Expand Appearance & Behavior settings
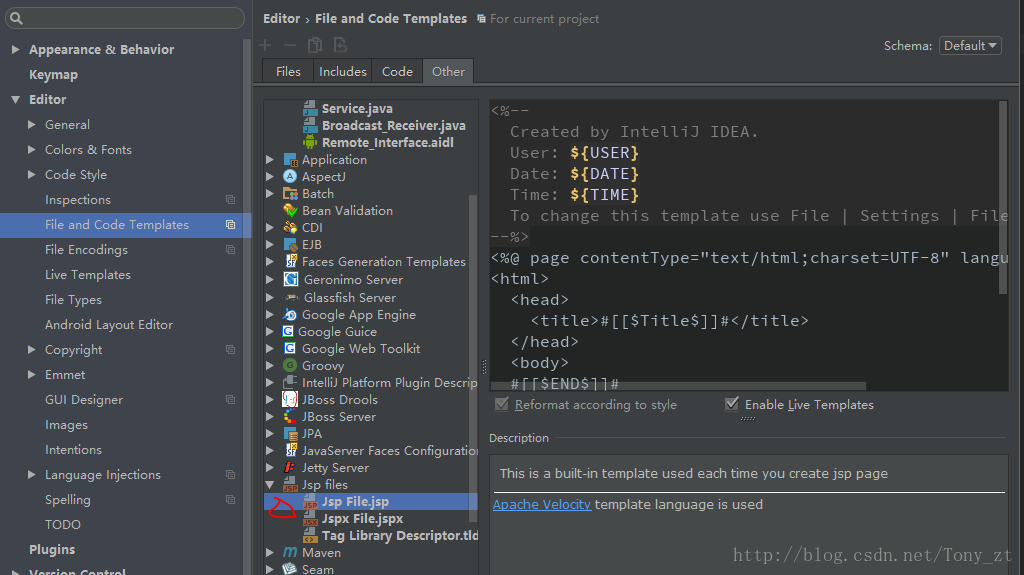1024x575 pixels. pyautogui.click(x=16, y=50)
